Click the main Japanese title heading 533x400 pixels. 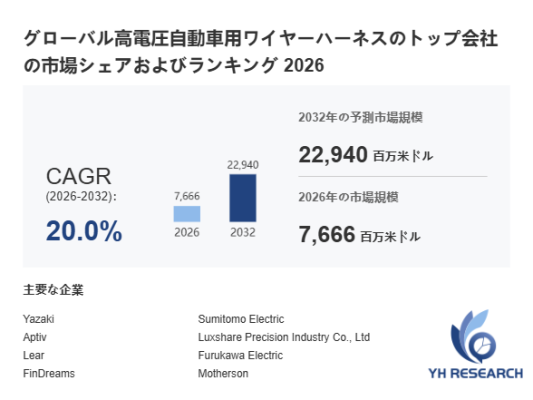[260, 52]
